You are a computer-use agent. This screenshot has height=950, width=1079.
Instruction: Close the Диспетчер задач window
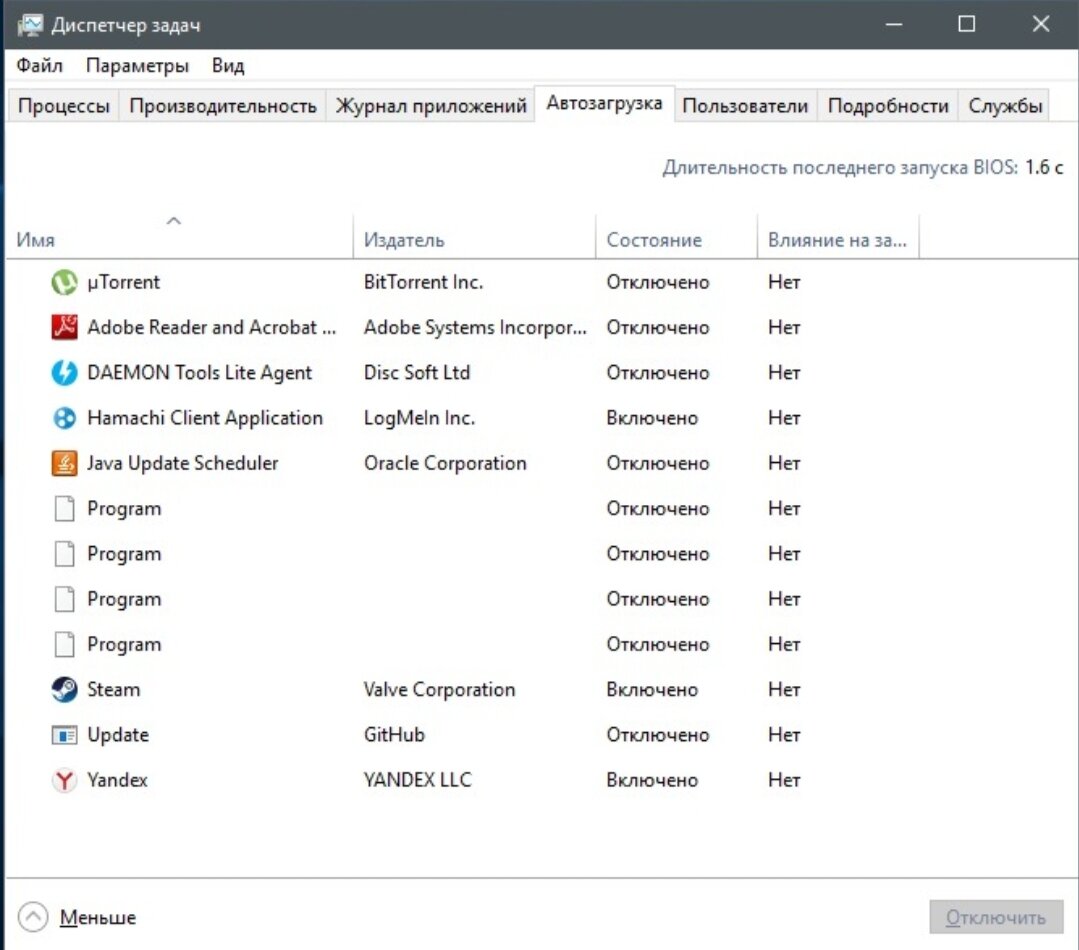tap(1040, 25)
